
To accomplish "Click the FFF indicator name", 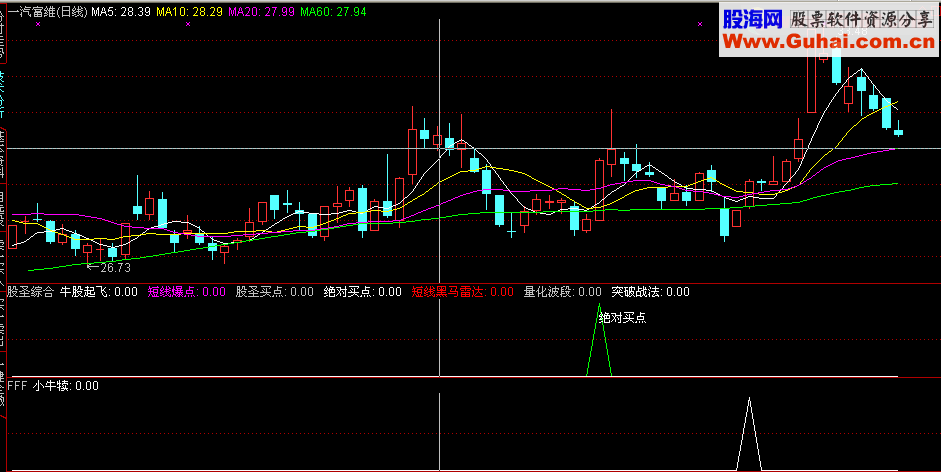I will pos(17,386).
